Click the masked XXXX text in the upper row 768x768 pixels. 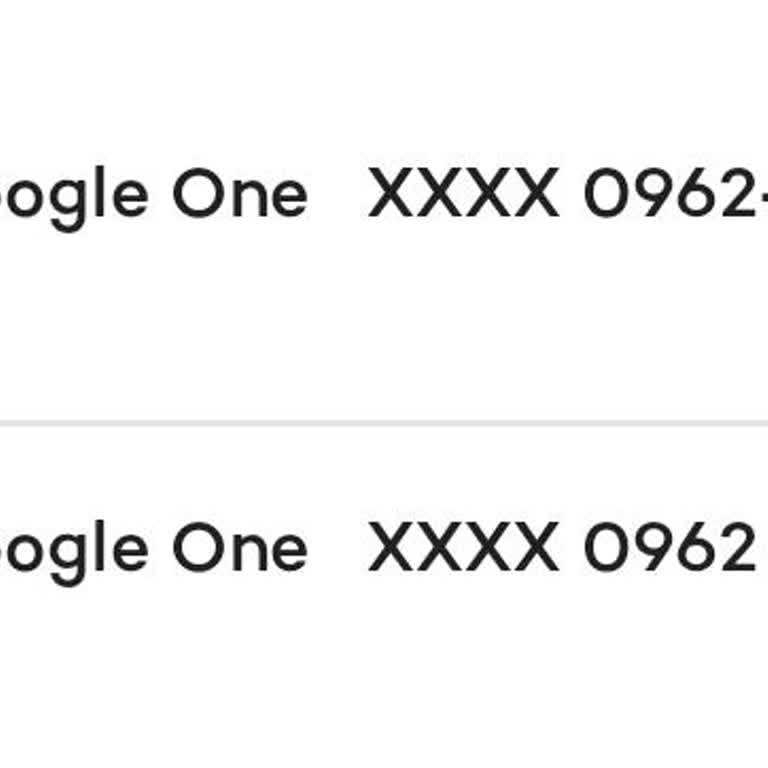[464, 192]
